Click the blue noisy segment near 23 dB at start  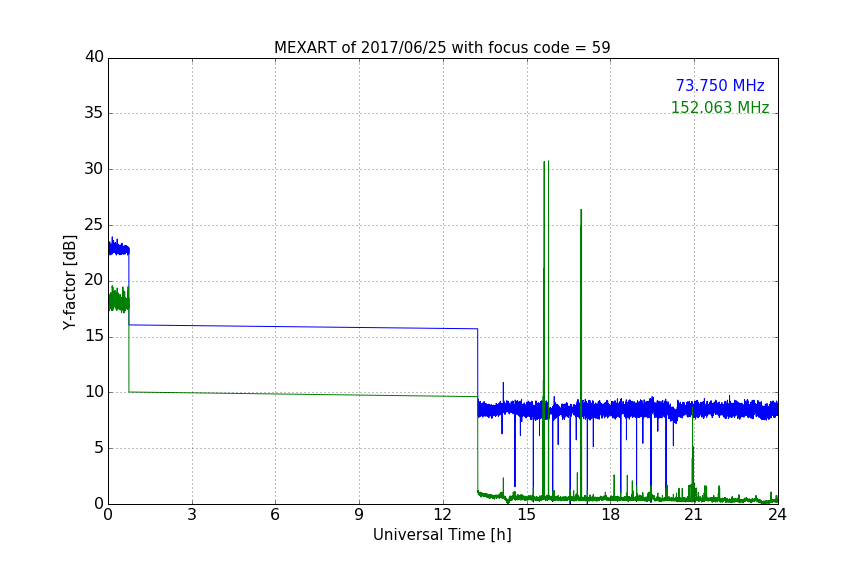(118, 248)
